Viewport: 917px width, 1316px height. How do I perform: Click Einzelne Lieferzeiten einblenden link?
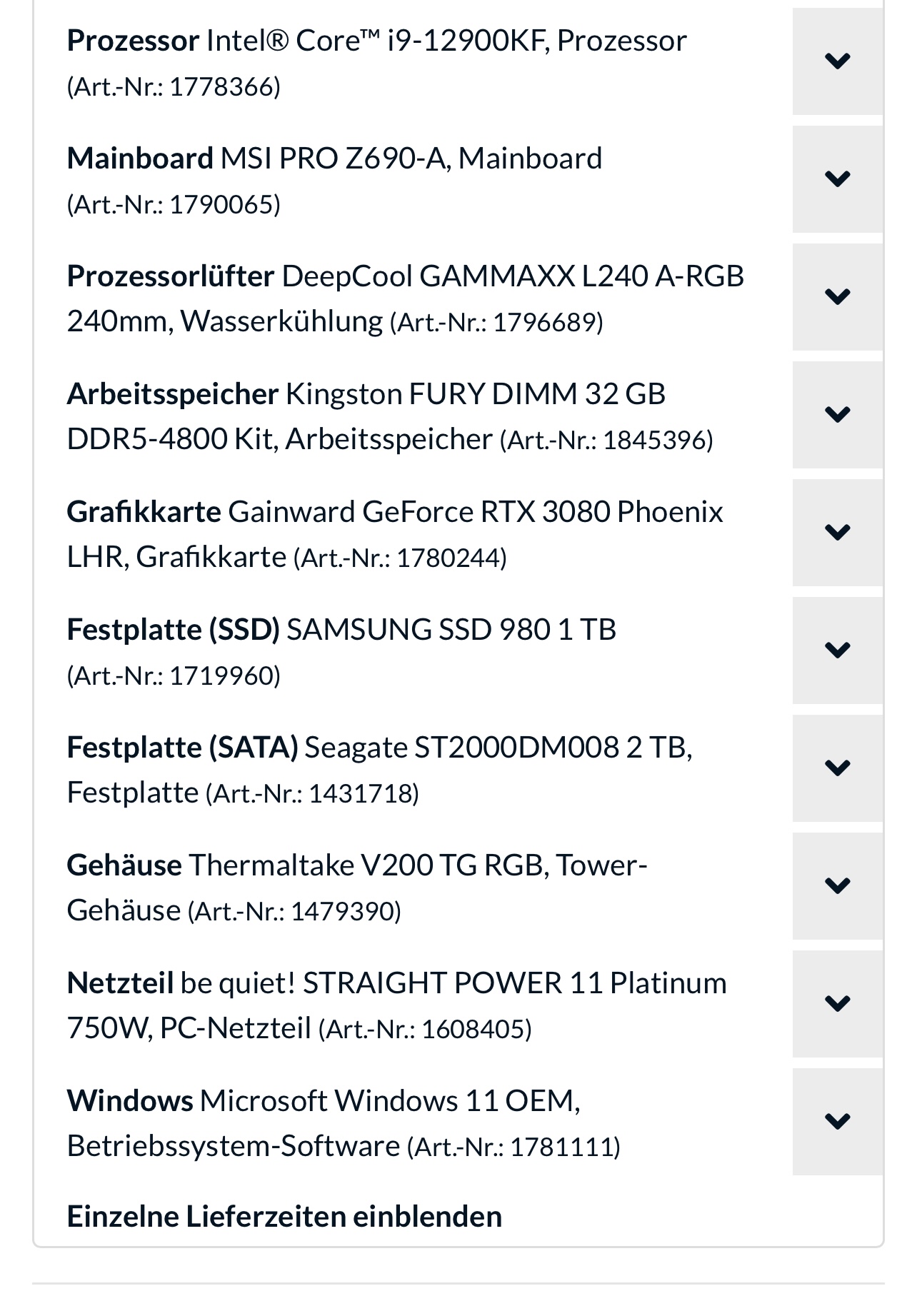[284, 1216]
